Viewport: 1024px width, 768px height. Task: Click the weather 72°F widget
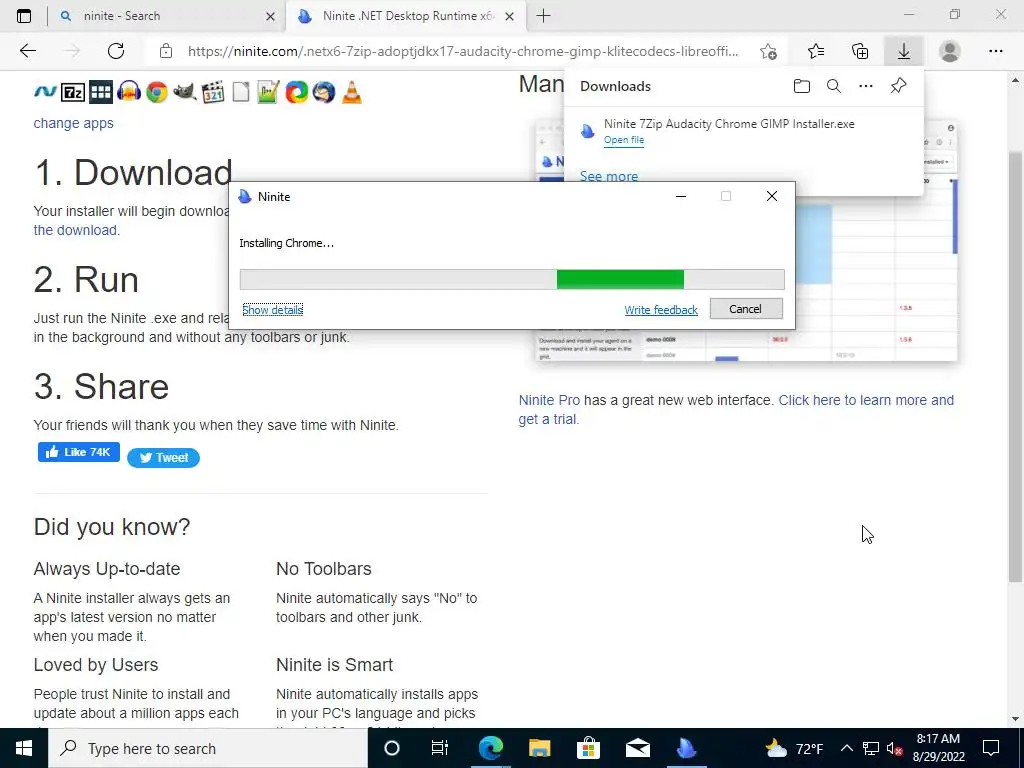click(x=794, y=748)
